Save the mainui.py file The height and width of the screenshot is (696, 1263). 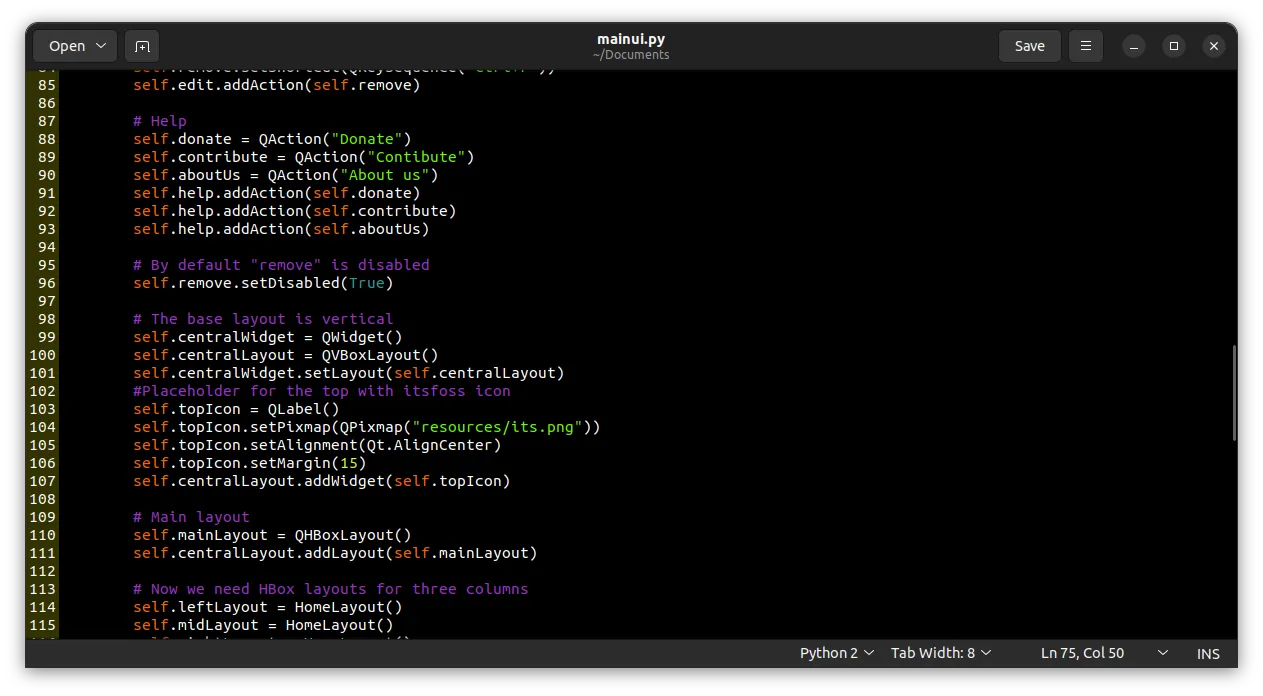(x=1029, y=46)
